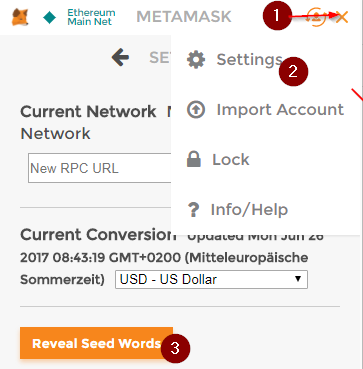Focus the New RPC URL field
The width and height of the screenshot is (363, 369).
100,168
